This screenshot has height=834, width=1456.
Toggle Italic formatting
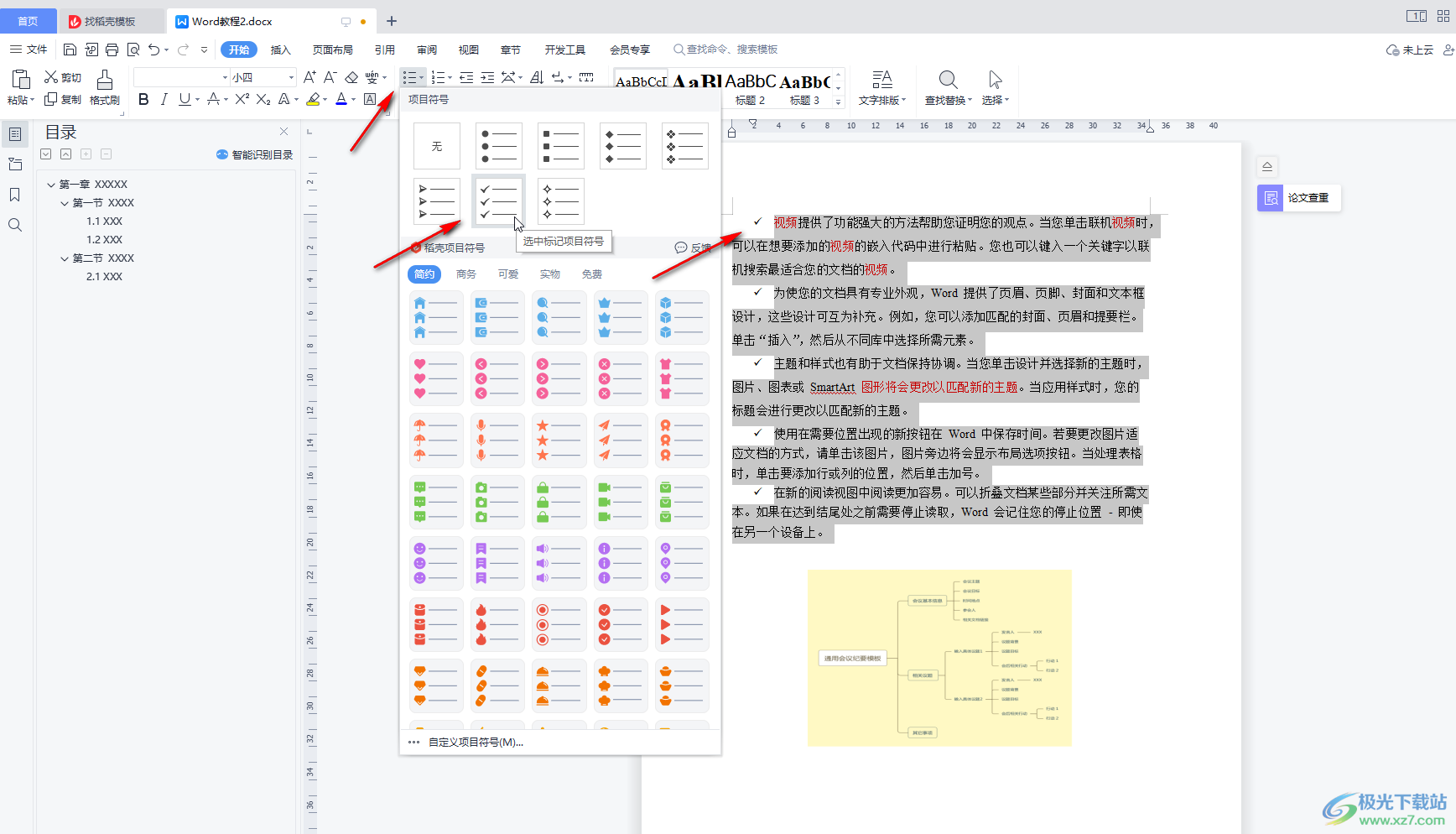[164, 99]
